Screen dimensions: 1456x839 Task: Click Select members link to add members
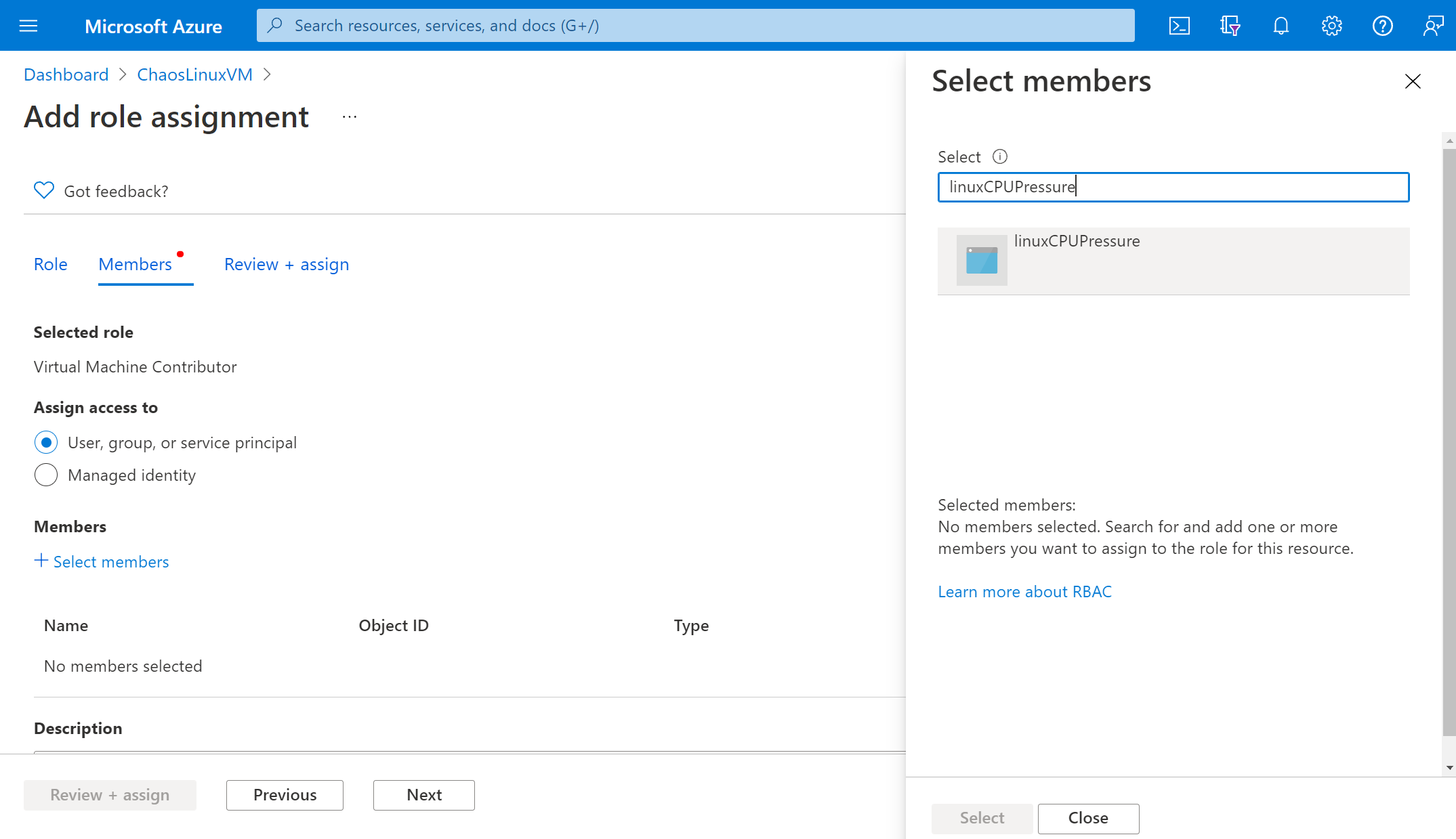coord(101,561)
